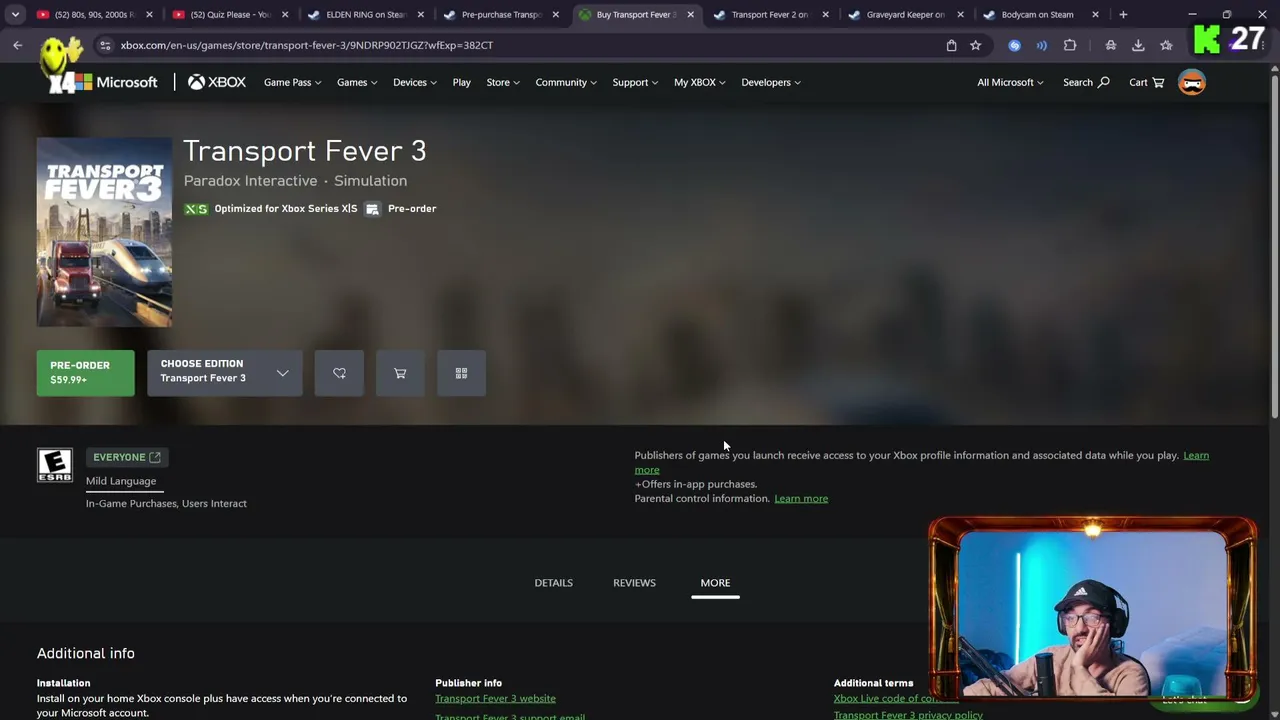Expand the Devices menu
This screenshot has width=1280, height=720.
414,82
